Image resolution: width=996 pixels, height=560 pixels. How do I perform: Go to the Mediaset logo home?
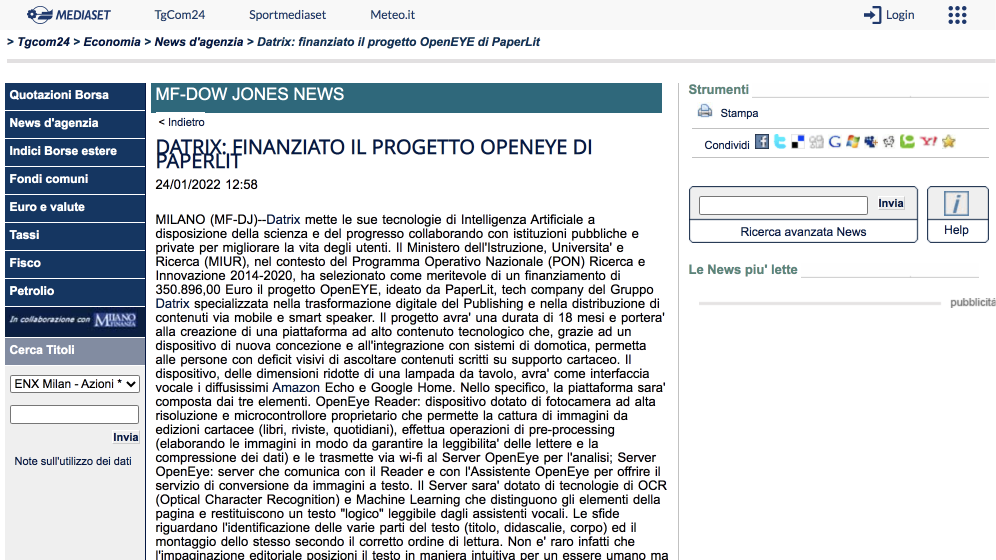pos(69,15)
